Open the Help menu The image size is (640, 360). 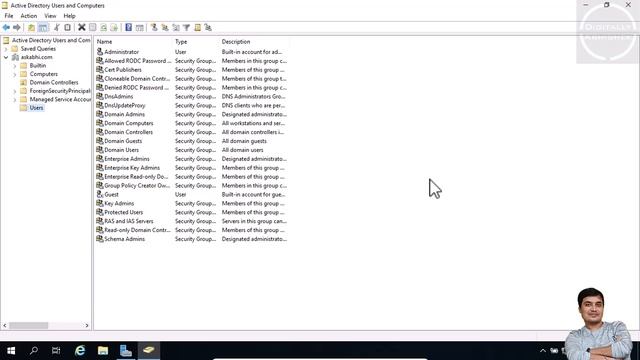point(69,16)
